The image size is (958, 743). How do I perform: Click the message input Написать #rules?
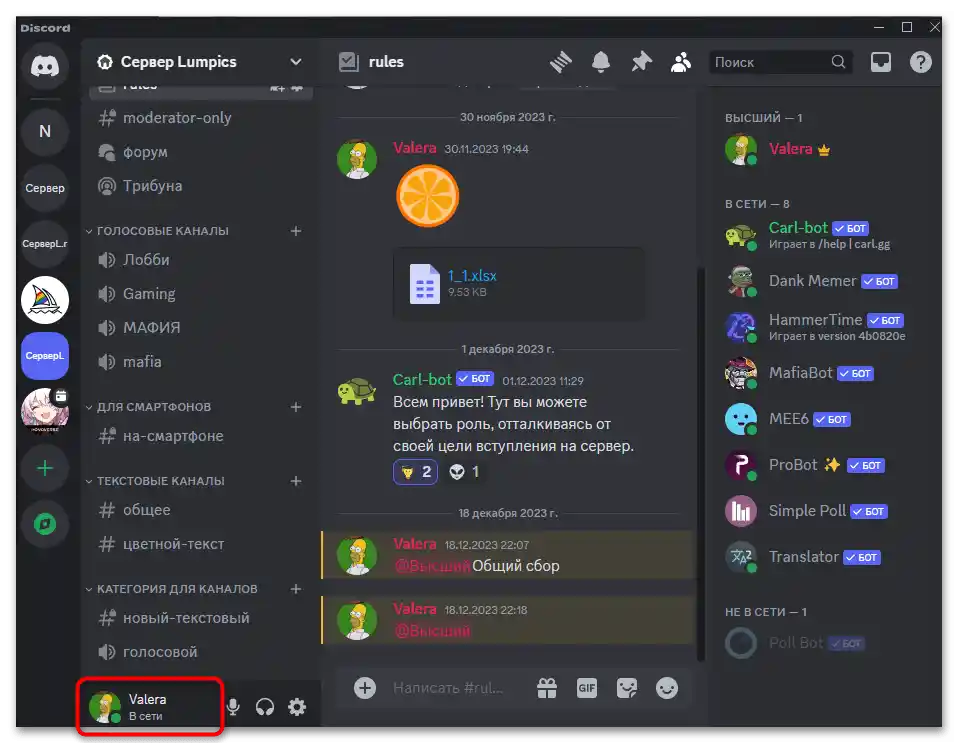click(x=448, y=688)
